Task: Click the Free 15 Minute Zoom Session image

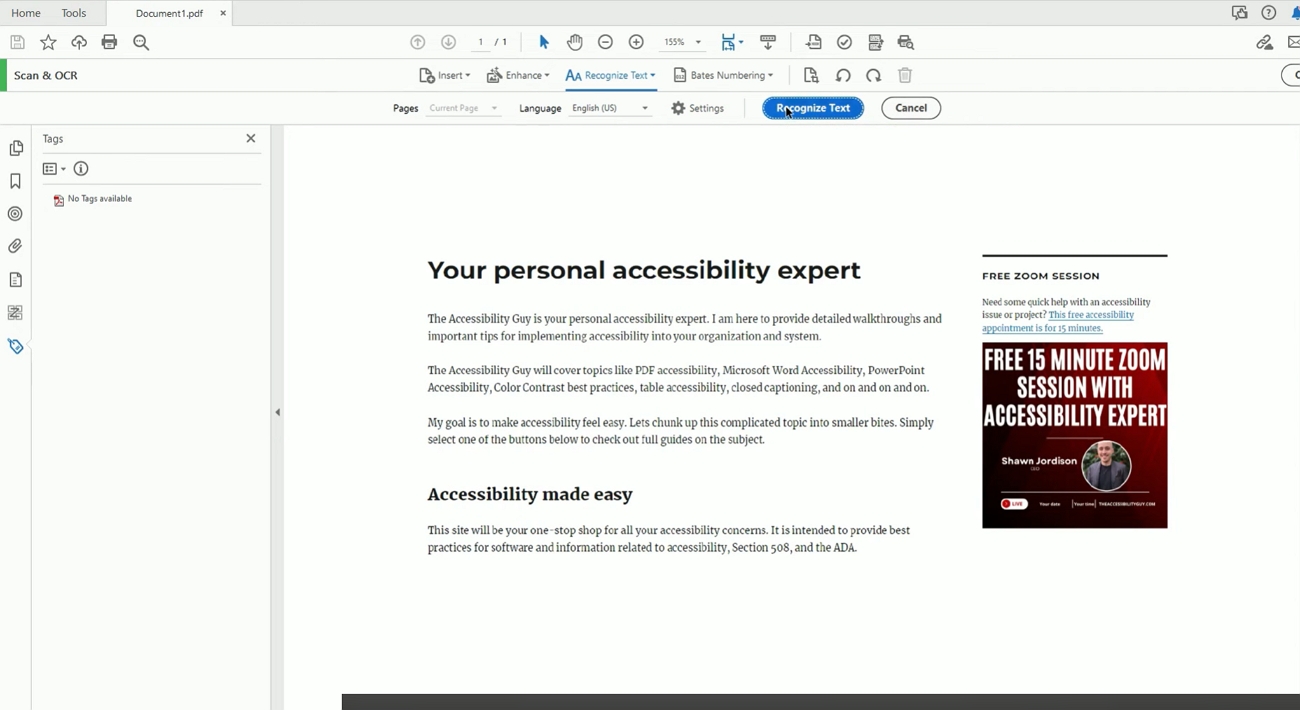Action: pyautogui.click(x=1074, y=435)
